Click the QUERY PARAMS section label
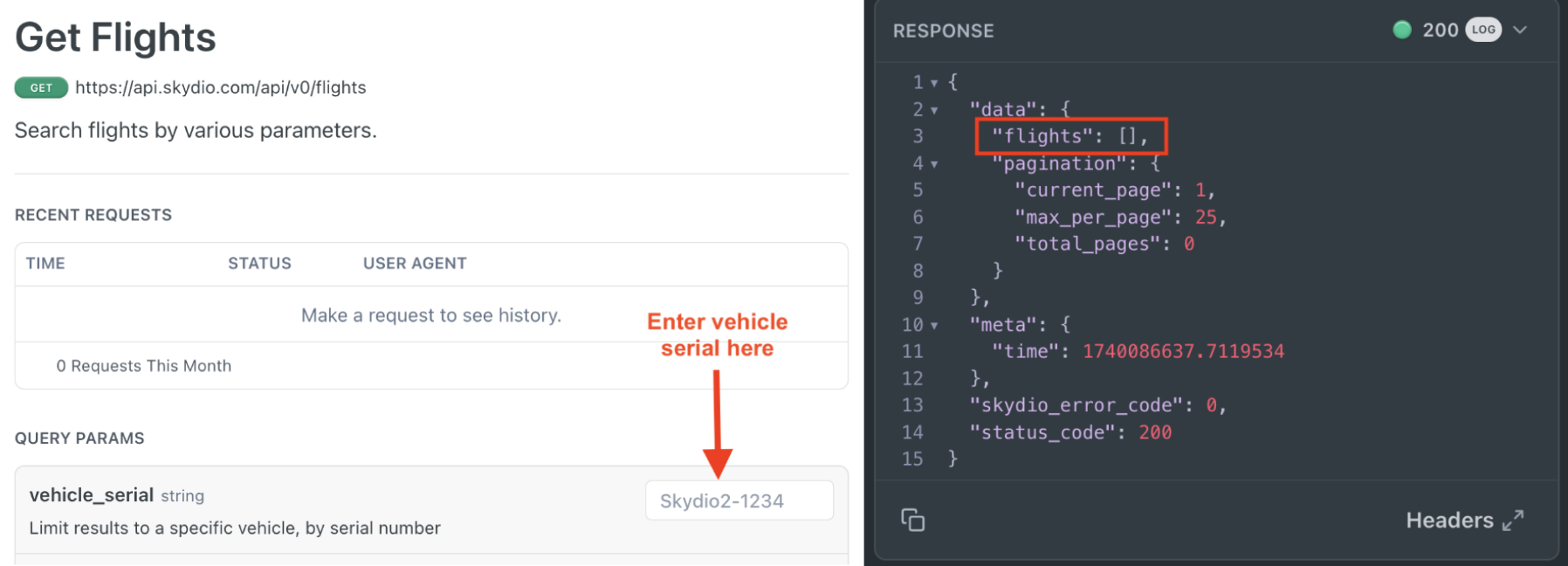The height and width of the screenshot is (566, 1568). pyautogui.click(x=79, y=438)
